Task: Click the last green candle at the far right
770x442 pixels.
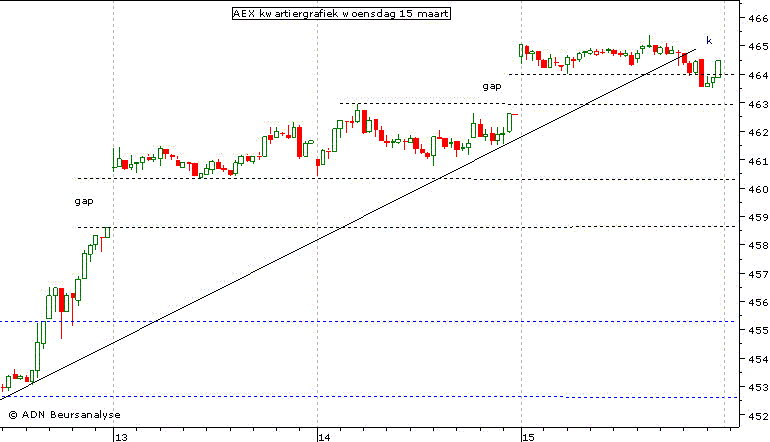Action: coord(718,69)
